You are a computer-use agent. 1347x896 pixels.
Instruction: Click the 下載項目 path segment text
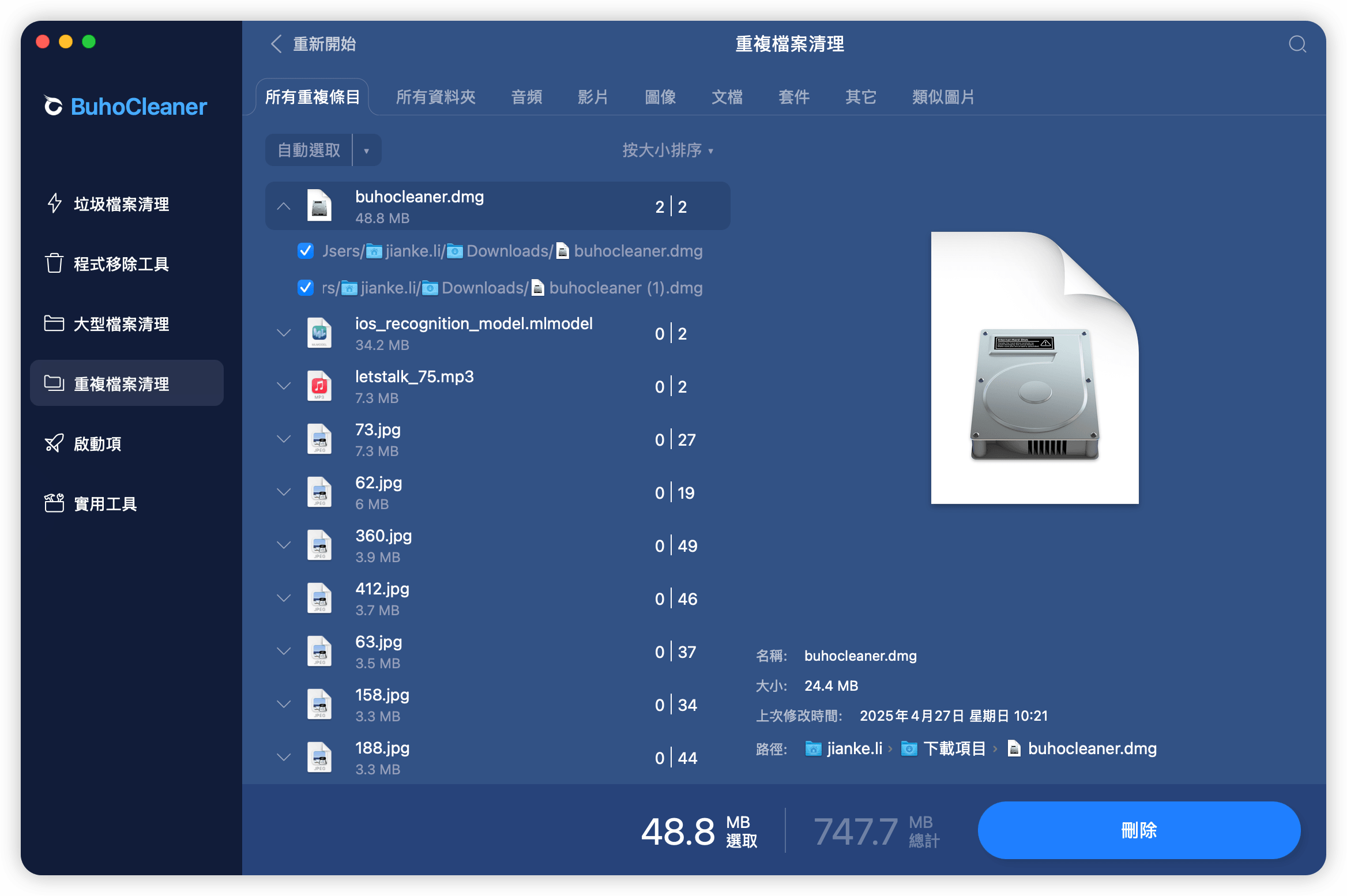[954, 749]
